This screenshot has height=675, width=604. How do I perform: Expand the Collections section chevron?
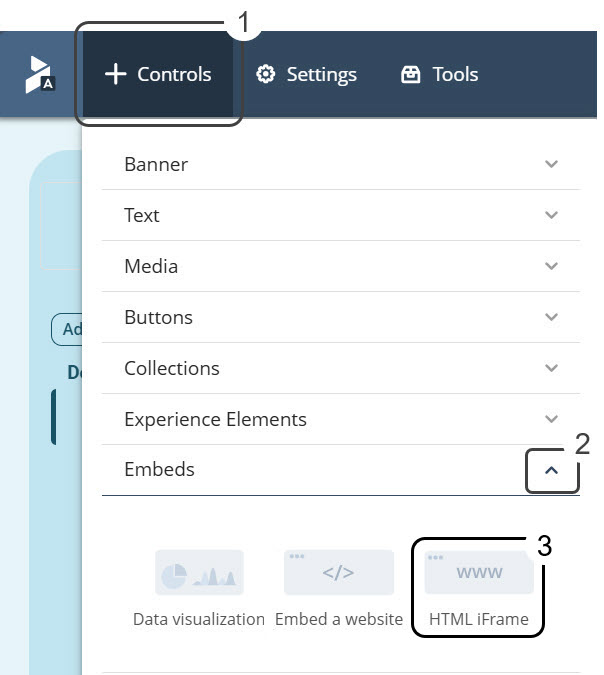coord(551,368)
